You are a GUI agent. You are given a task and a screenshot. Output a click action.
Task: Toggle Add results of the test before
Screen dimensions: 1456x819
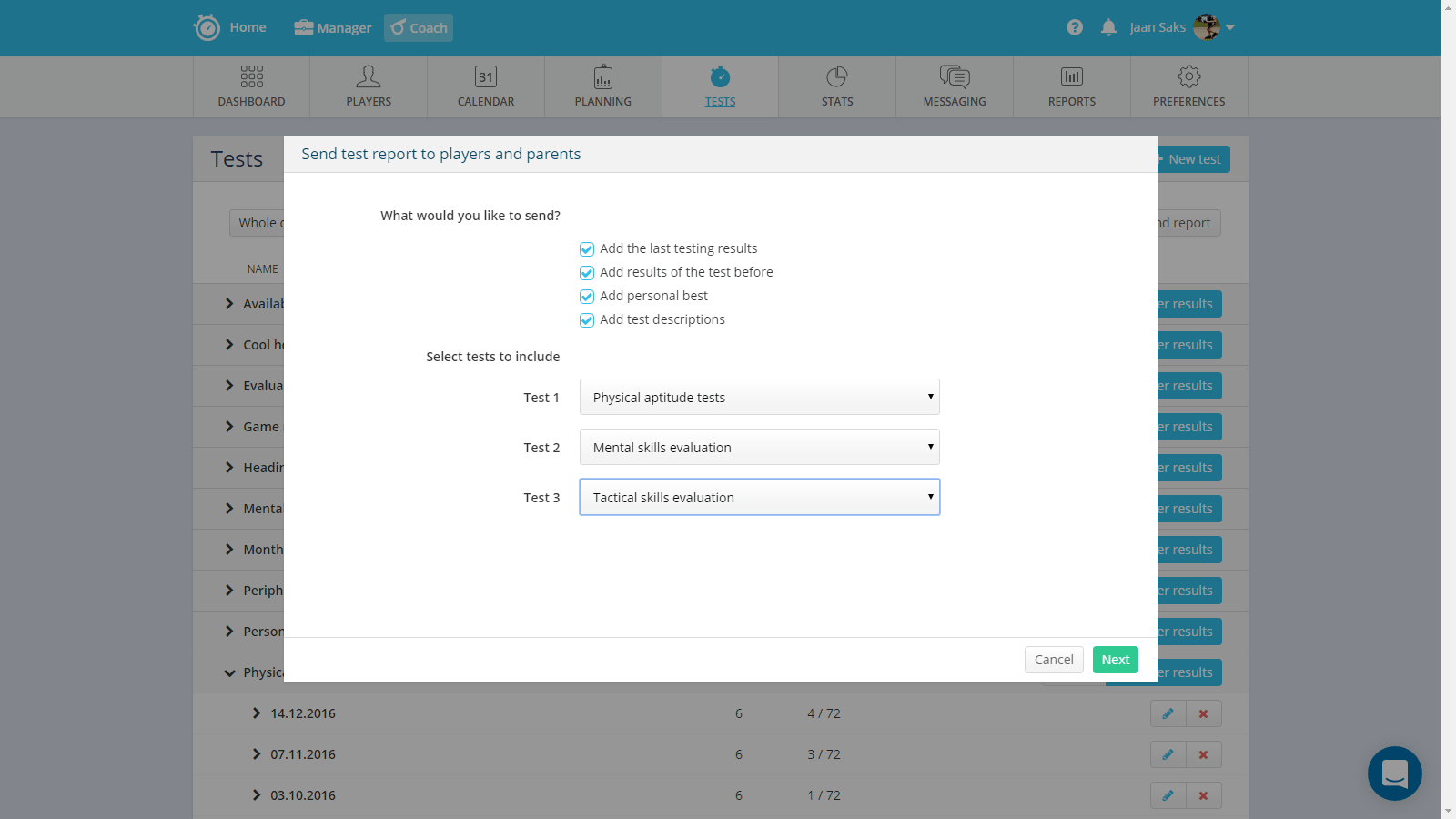coord(587,273)
